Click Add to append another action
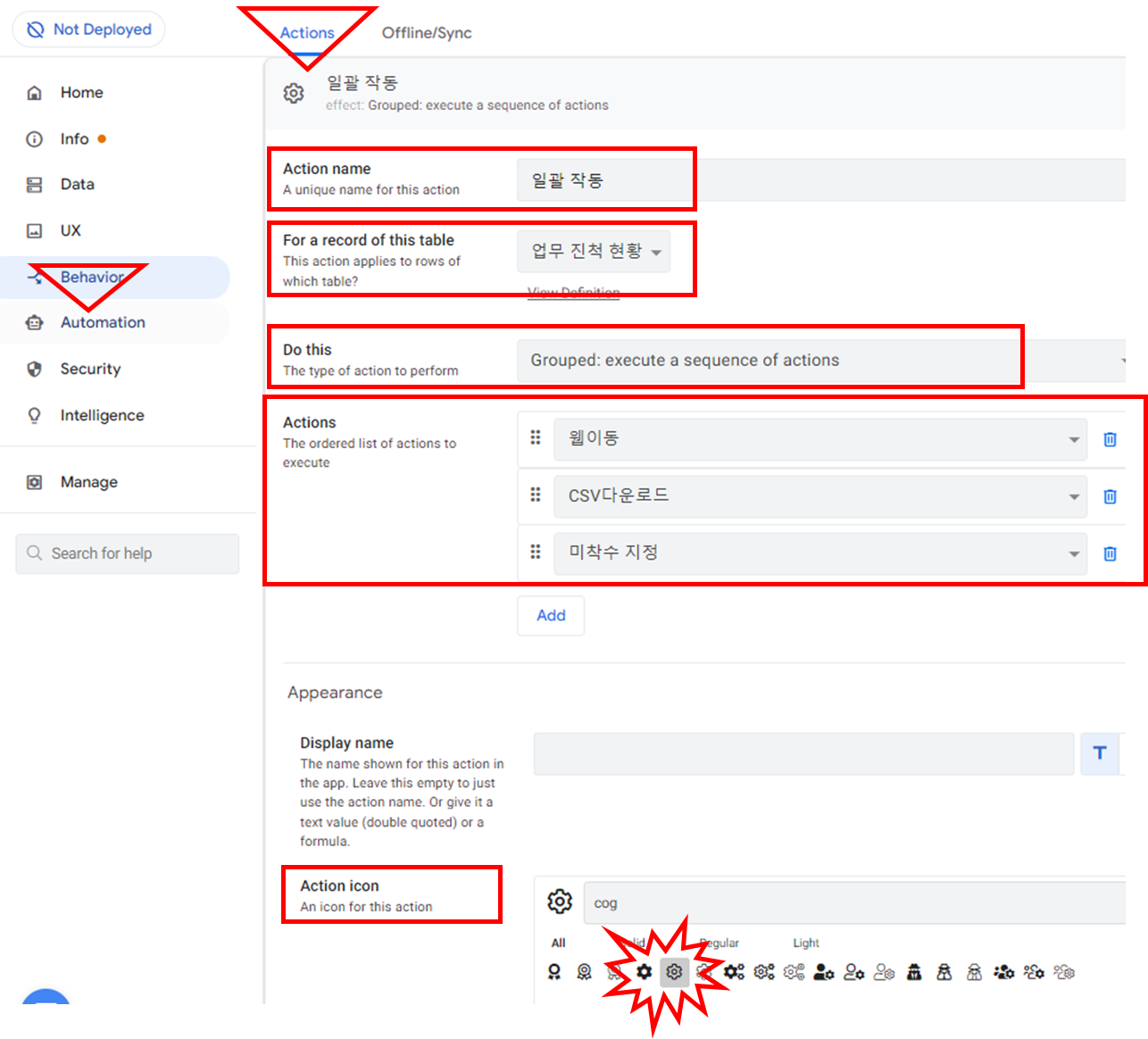Image resolution: width=1148 pixels, height=1039 pixels. point(551,616)
